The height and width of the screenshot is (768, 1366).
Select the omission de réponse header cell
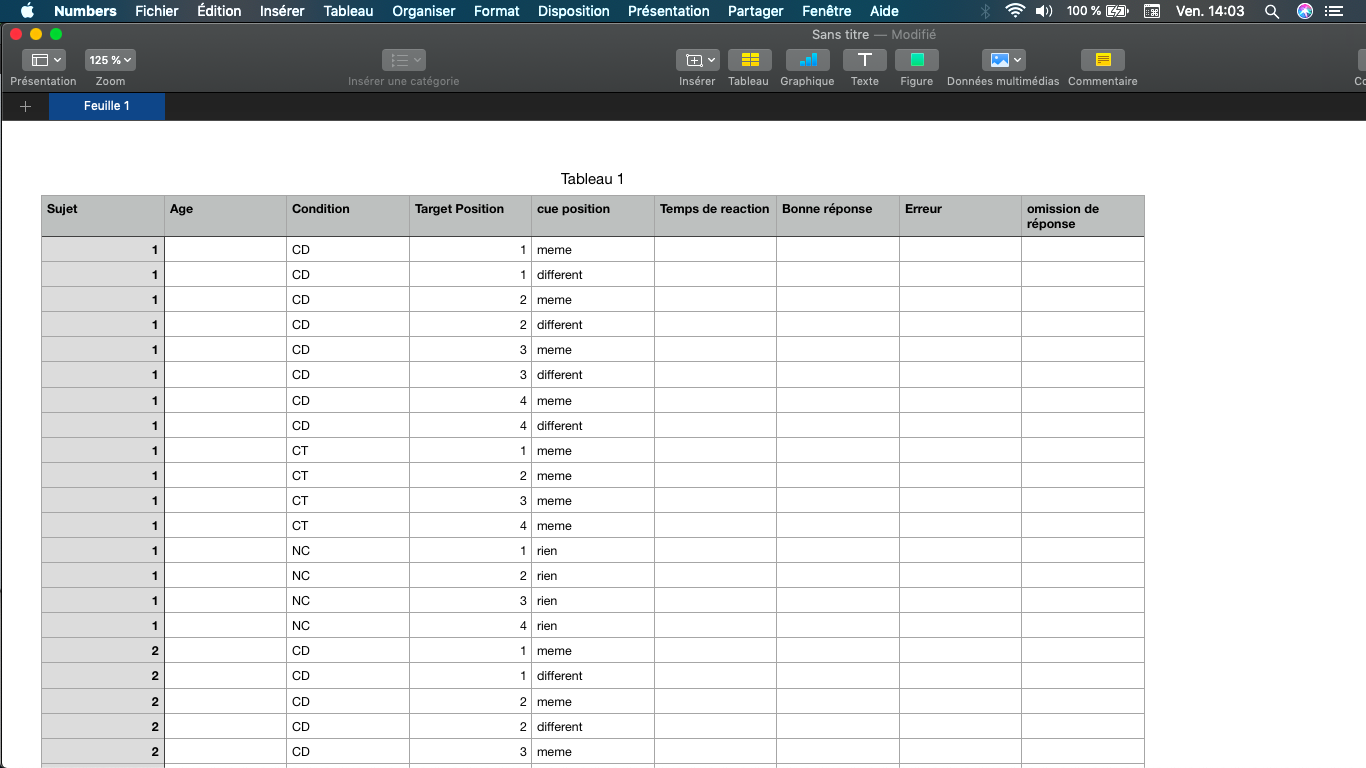[x=1083, y=216]
